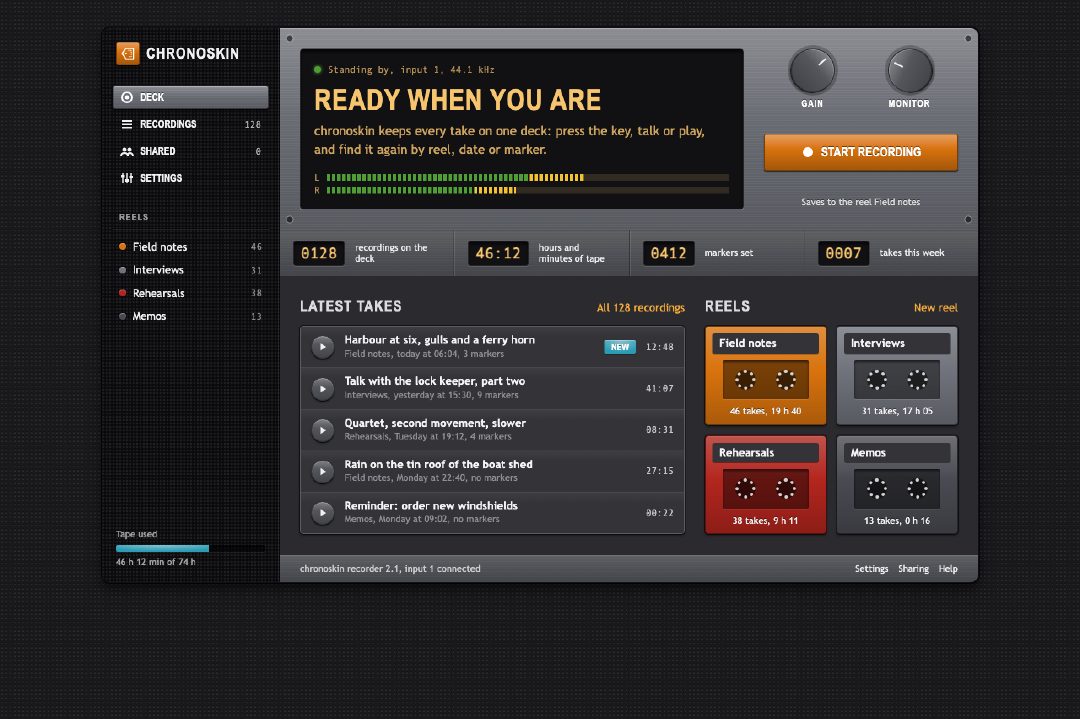1080x719 pixels.
Task: Go to Shared recordings
Action: 191,151
